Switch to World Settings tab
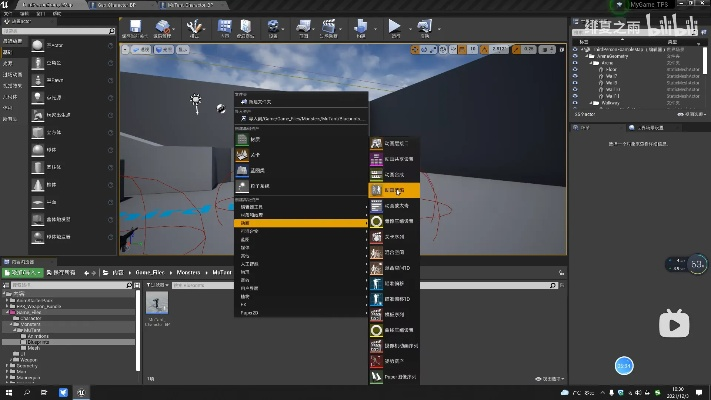The height and width of the screenshot is (400, 711). click(650, 128)
